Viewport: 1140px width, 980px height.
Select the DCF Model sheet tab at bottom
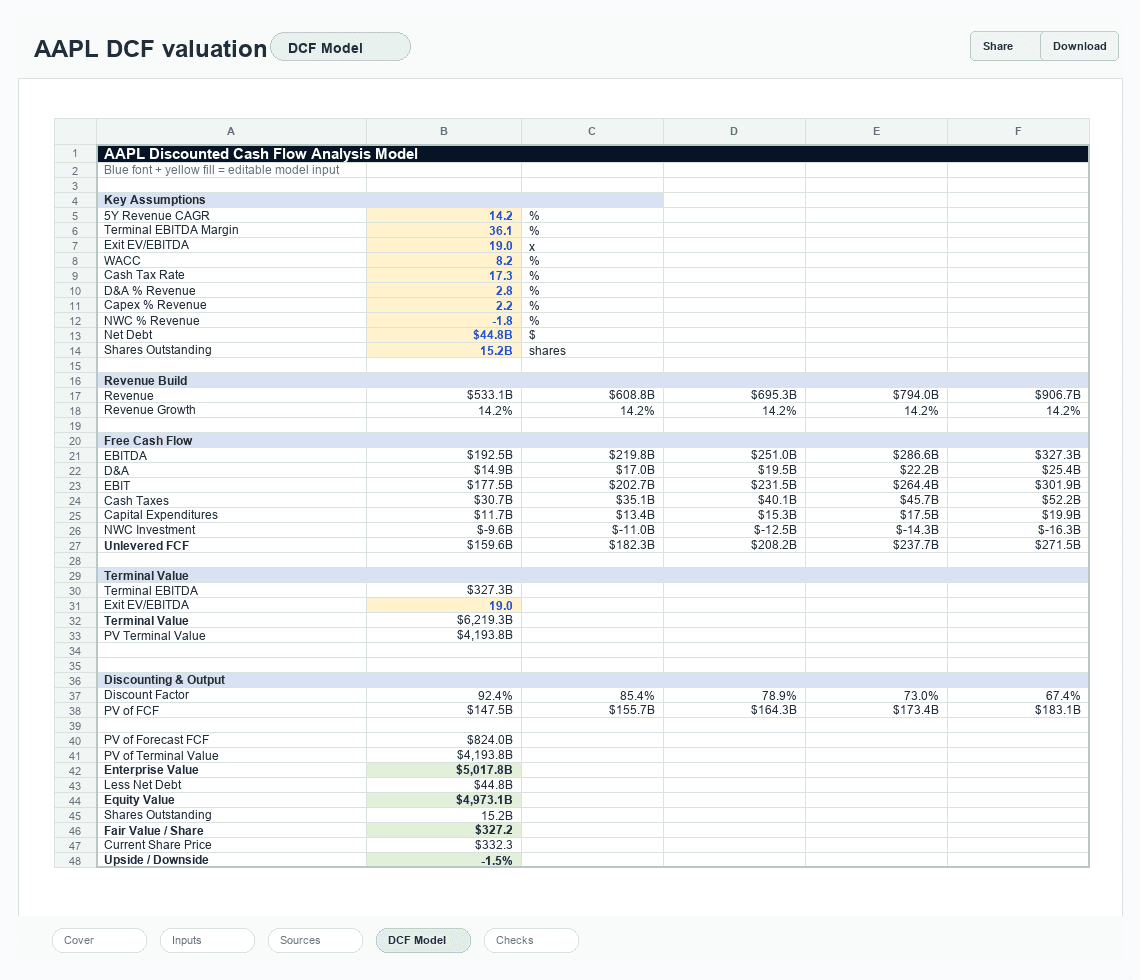[423, 940]
